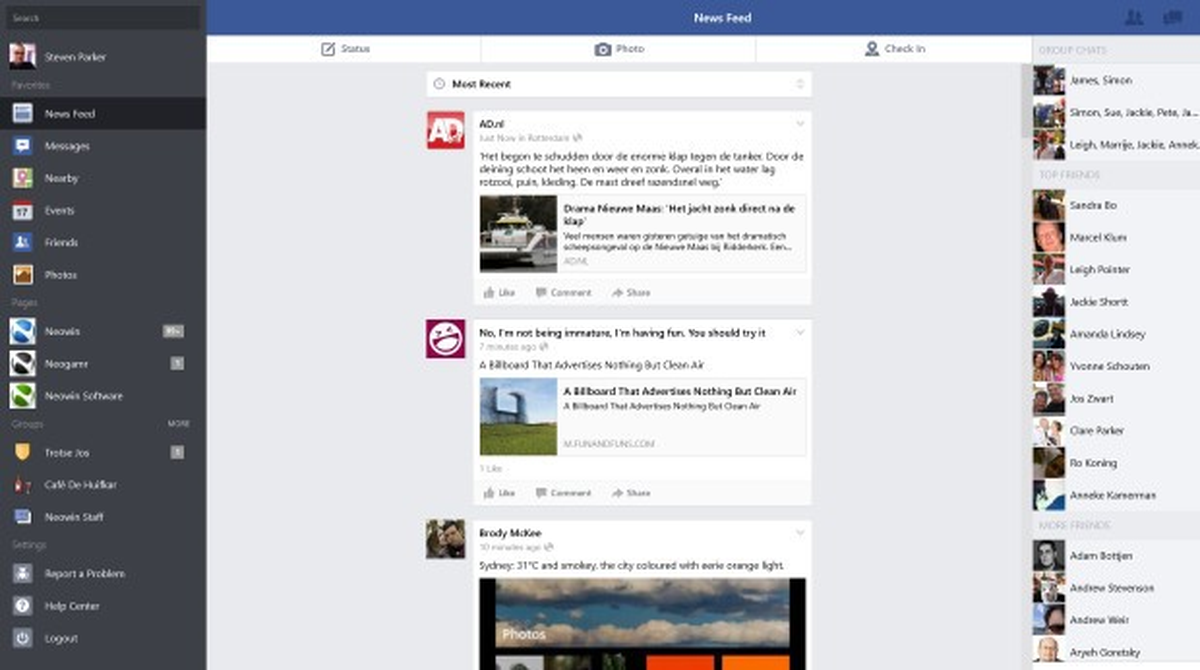Click the Photos icon in Favorites
The width and height of the screenshot is (1200, 670).
pyautogui.click(x=23, y=274)
